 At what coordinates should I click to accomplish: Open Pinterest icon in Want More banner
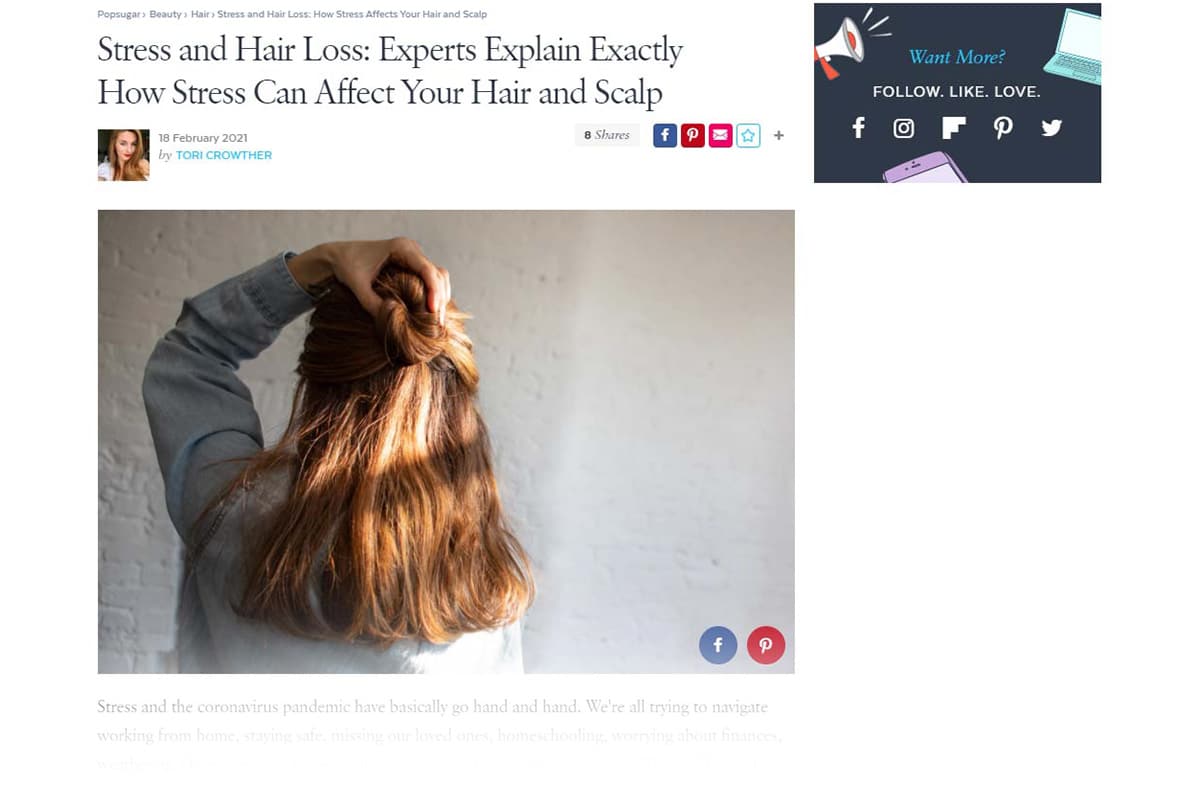pyautogui.click(x=1003, y=128)
